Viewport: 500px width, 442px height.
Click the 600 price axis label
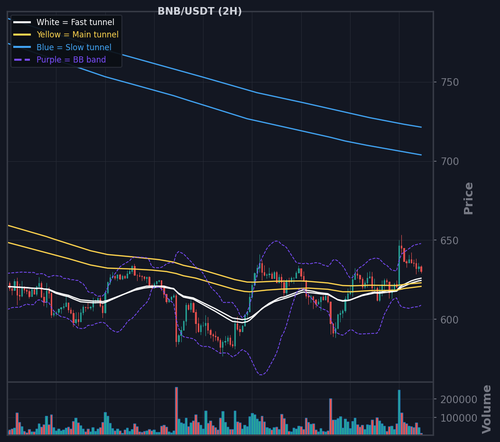(x=450, y=320)
